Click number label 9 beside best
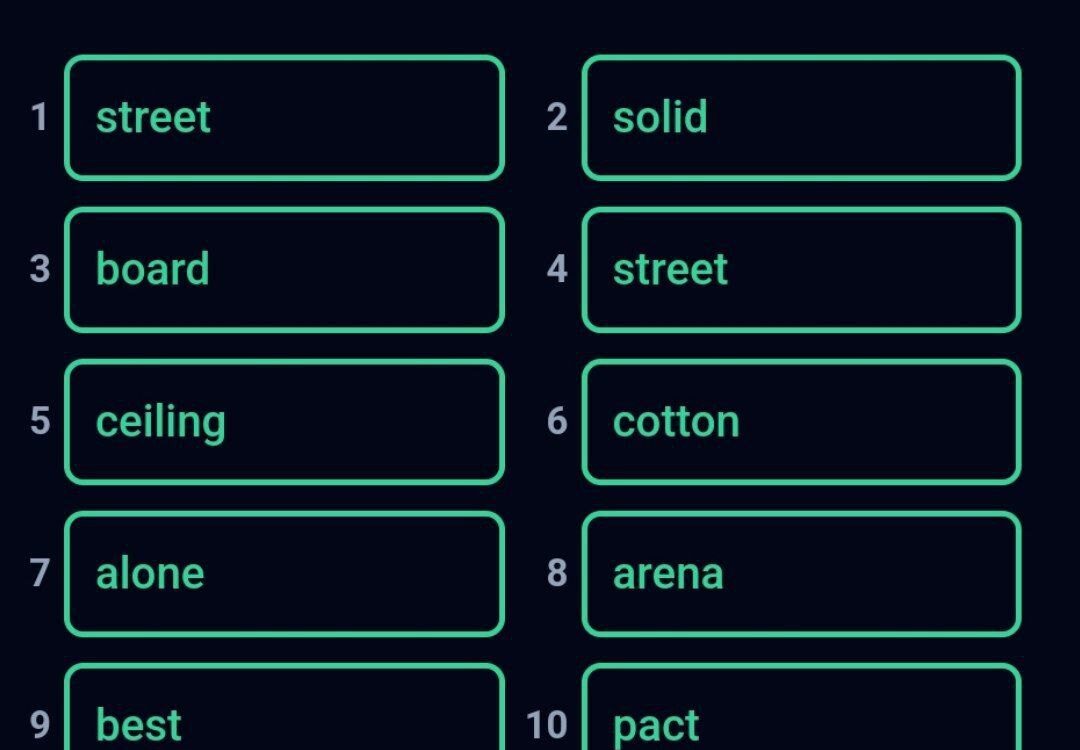This screenshot has width=1080, height=750. (40, 725)
